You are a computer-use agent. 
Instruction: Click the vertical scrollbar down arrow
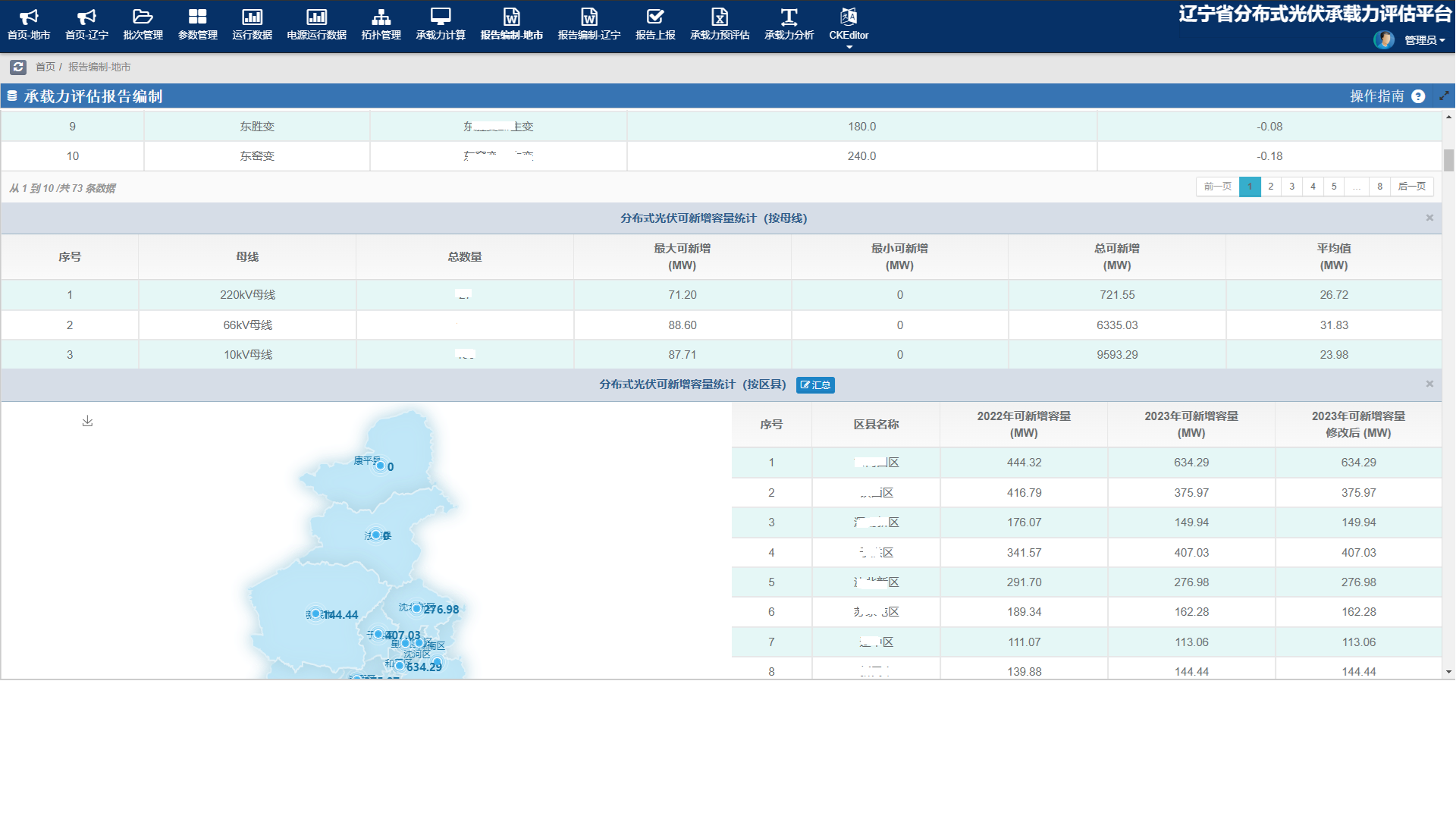tap(1448, 672)
